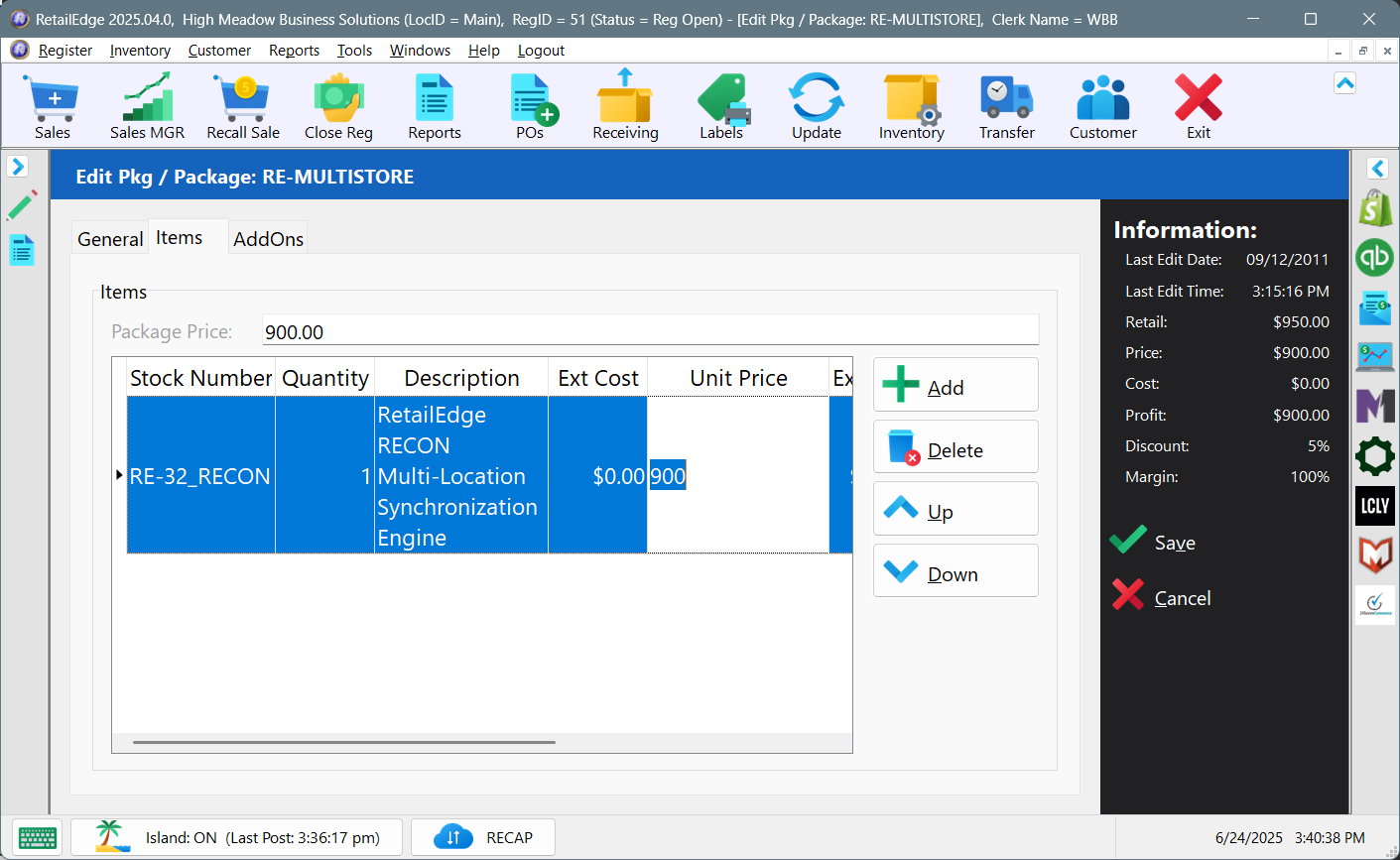
Task: Open the sales chart monitor sidebar icon
Action: tap(1375, 356)
